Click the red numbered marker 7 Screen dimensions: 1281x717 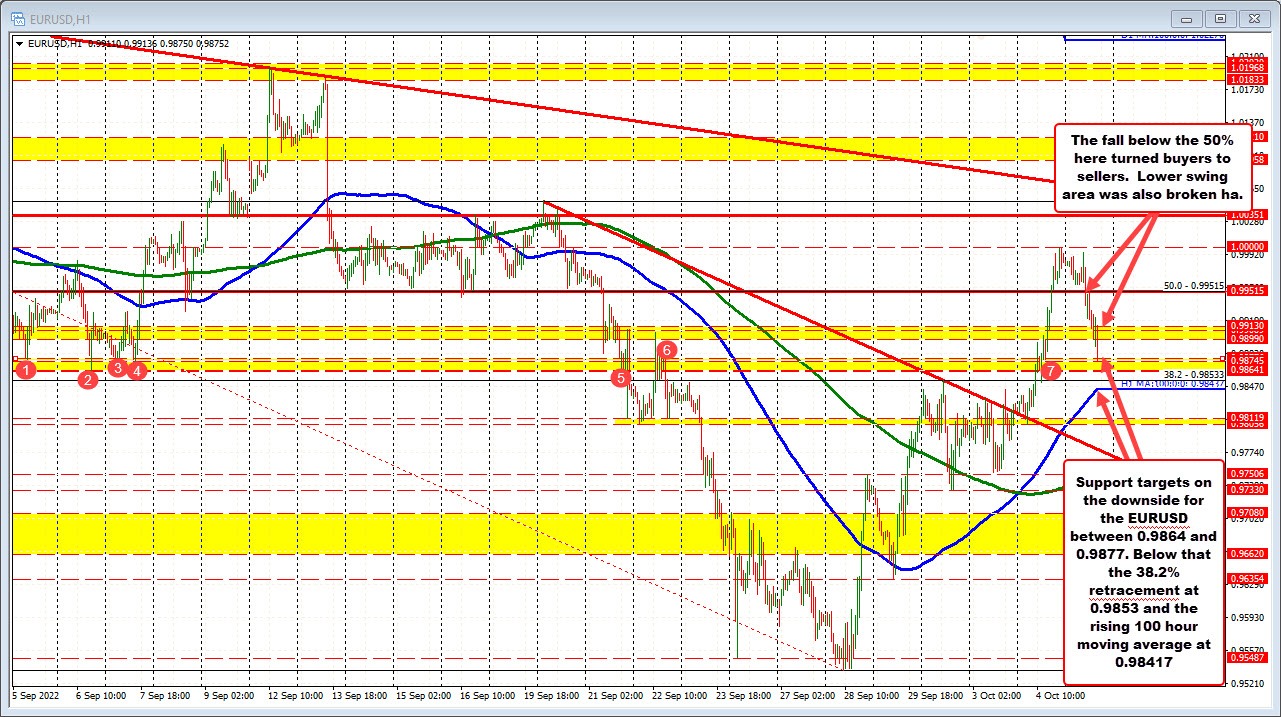pyautogui.click(x=1050, y=371)
